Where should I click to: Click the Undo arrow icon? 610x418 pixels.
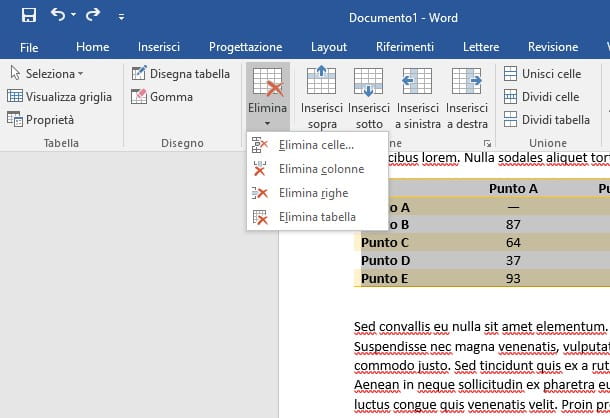pos(58,16)
